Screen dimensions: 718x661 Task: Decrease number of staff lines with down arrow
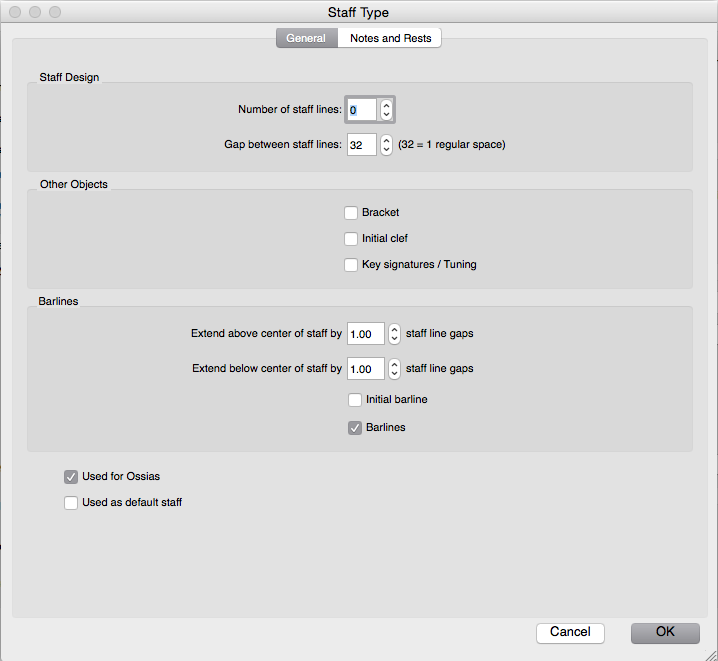[387, 116]
